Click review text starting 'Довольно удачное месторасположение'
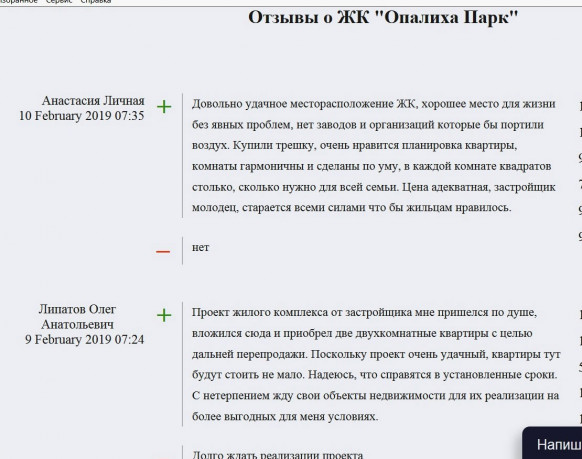The height and width of the screenshot is (459, 582). pyautogui.click(x=374, y=155)
